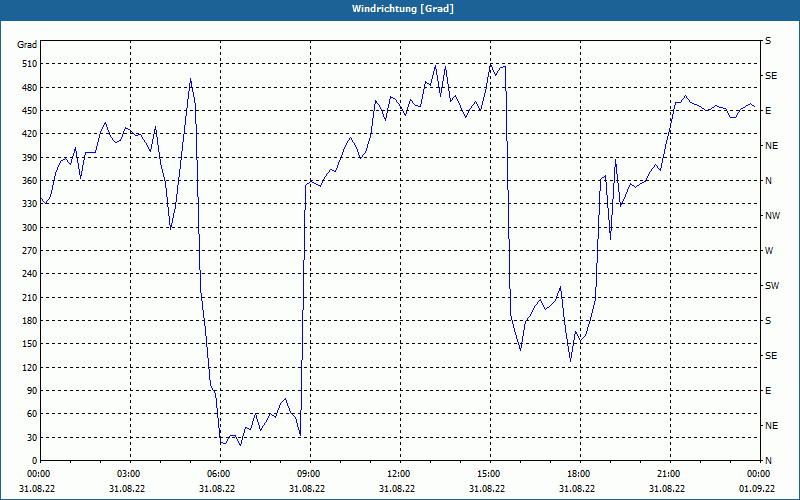Click the "SE" compass label between 480 and 510

pyautogui.click(x=771, y=76)
